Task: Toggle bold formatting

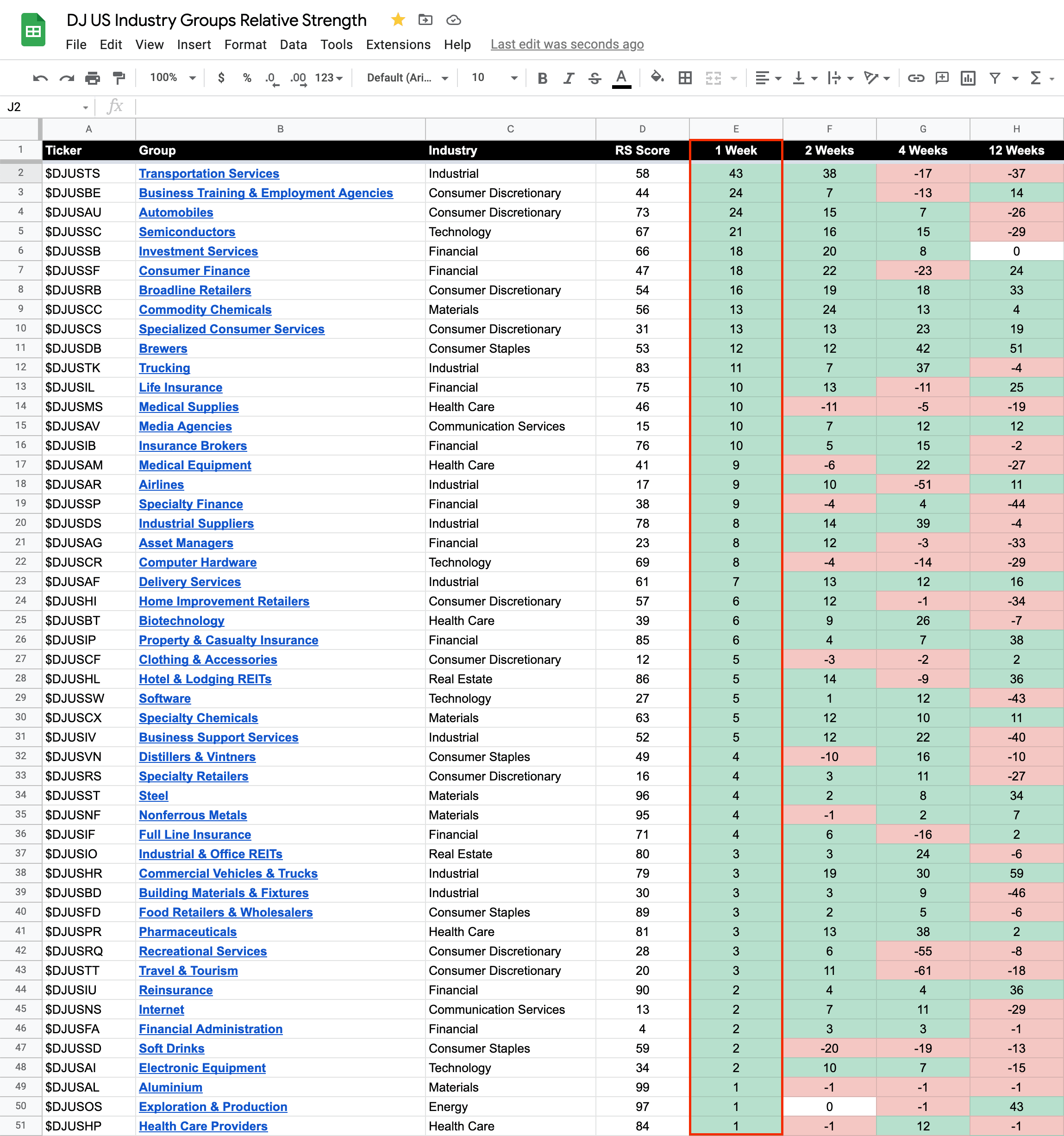Action: (542, 78)
